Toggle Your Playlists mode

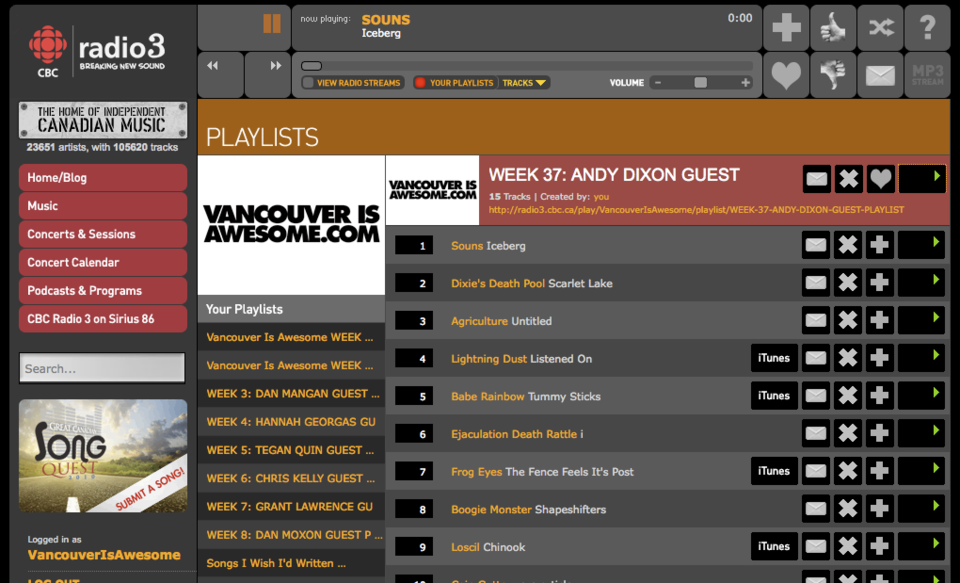455,83
